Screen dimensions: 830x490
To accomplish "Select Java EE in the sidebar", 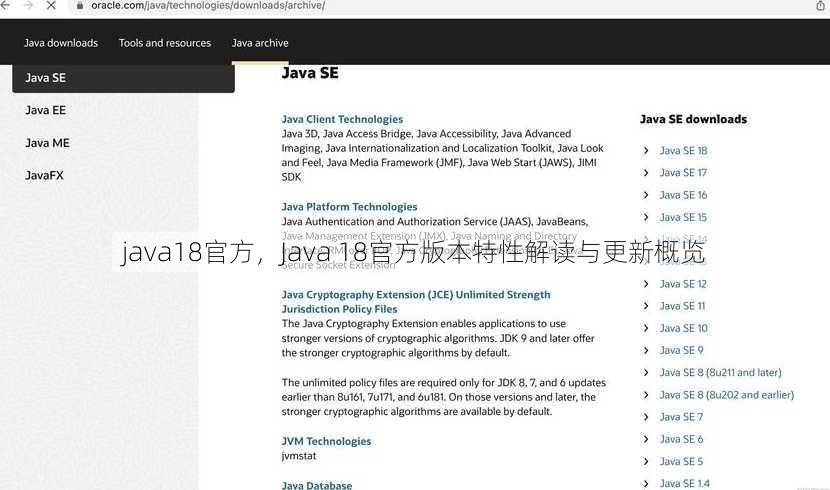I will (46, 110).
